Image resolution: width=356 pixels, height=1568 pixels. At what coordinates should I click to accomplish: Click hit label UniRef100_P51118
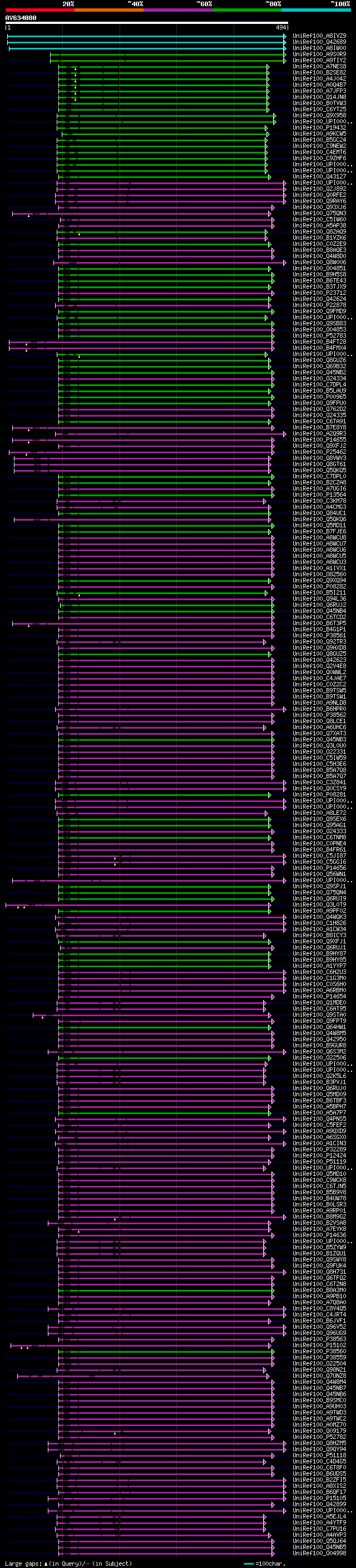tap(319, 1455)
